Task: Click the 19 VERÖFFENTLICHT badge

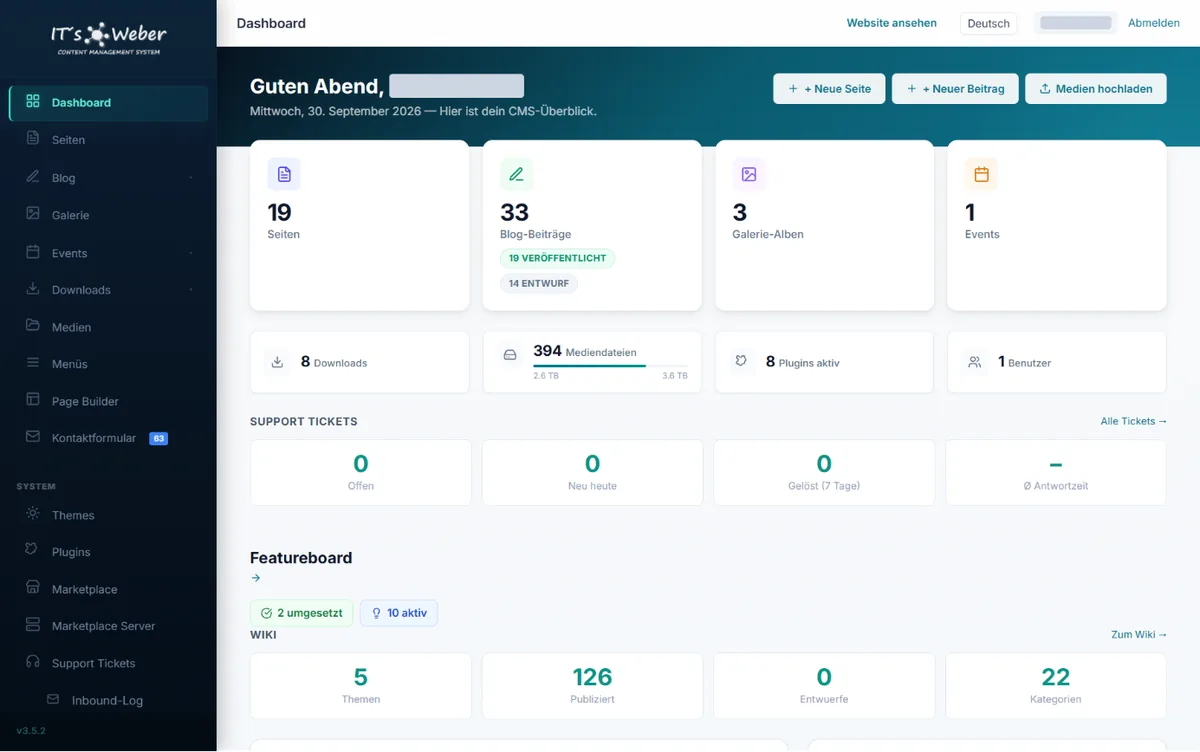Action: (558, 258)
